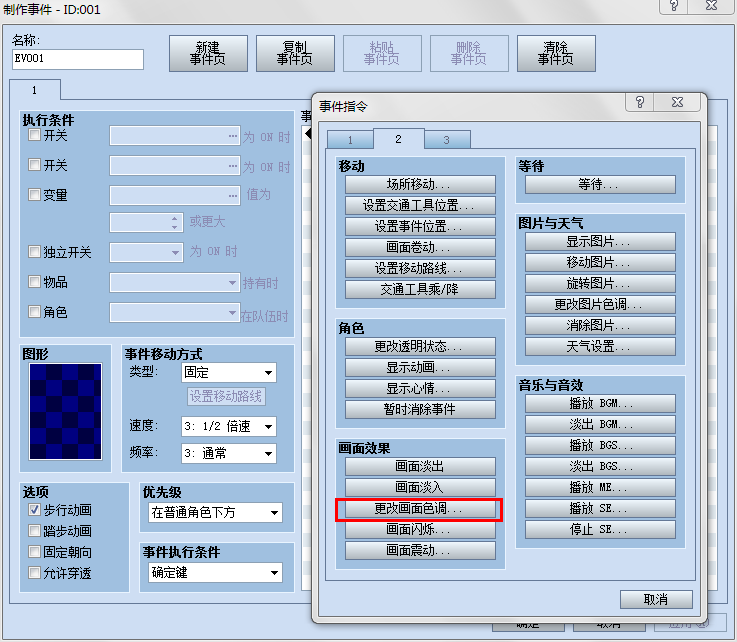Click the 画面闪烁 command
This screenshot has width=737, height=642.
[x=420, y=530]
